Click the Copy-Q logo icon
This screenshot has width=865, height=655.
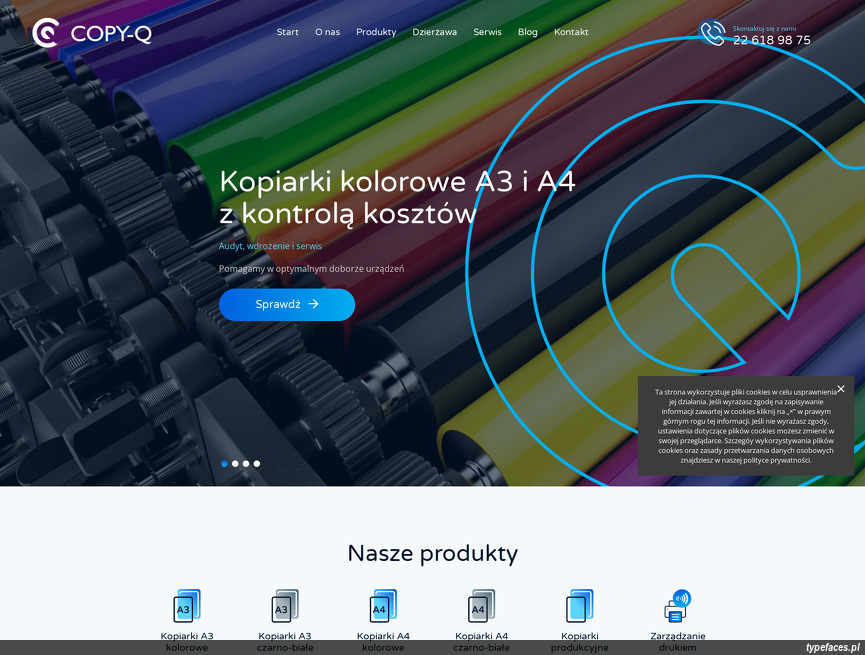46,33
